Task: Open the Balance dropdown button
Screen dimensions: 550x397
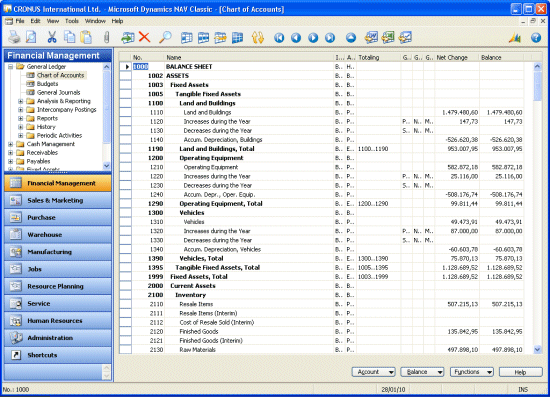Action: click(422, 372)
